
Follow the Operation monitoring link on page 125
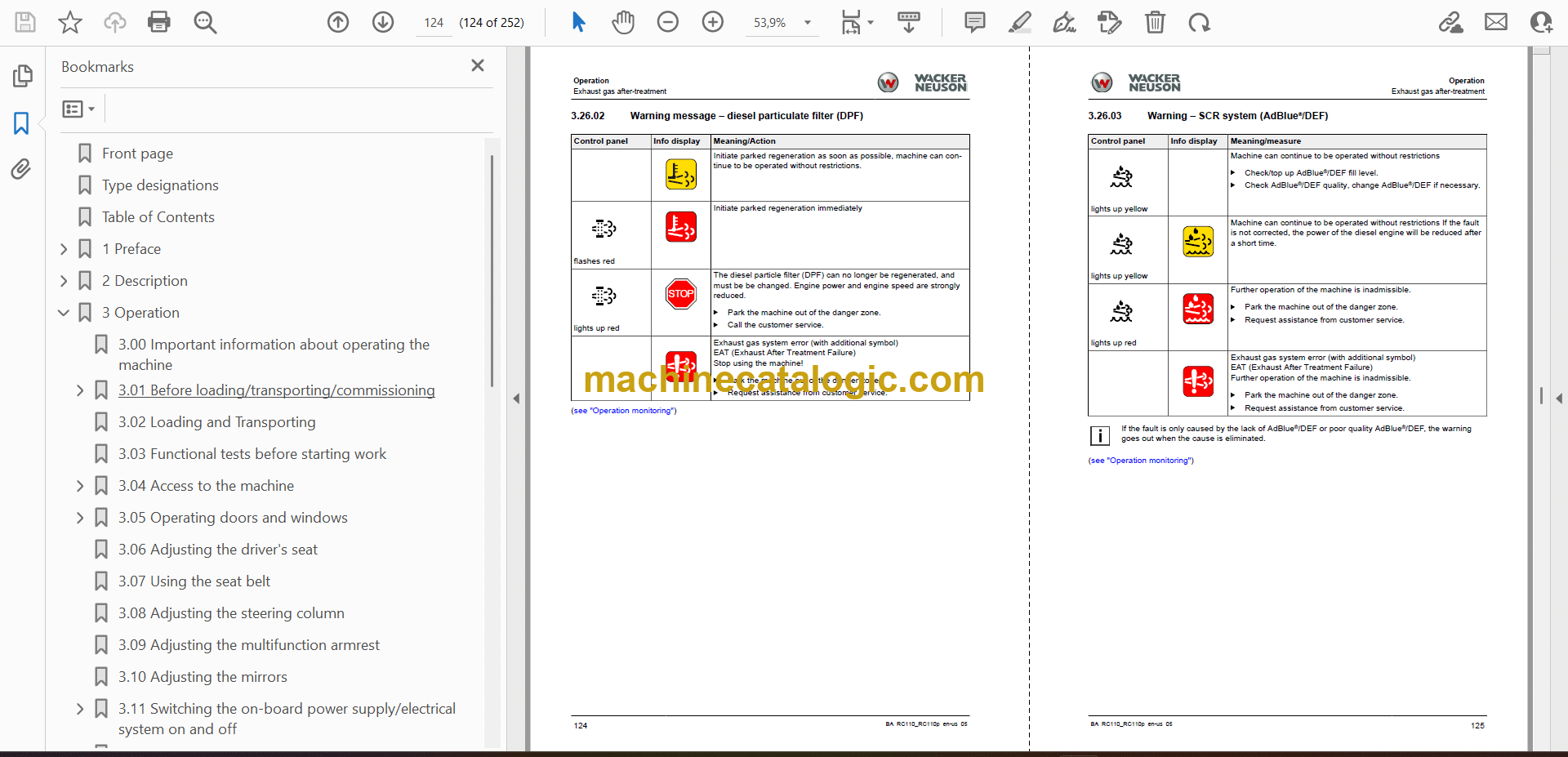pyautogui.click(x=1141, y=461)
